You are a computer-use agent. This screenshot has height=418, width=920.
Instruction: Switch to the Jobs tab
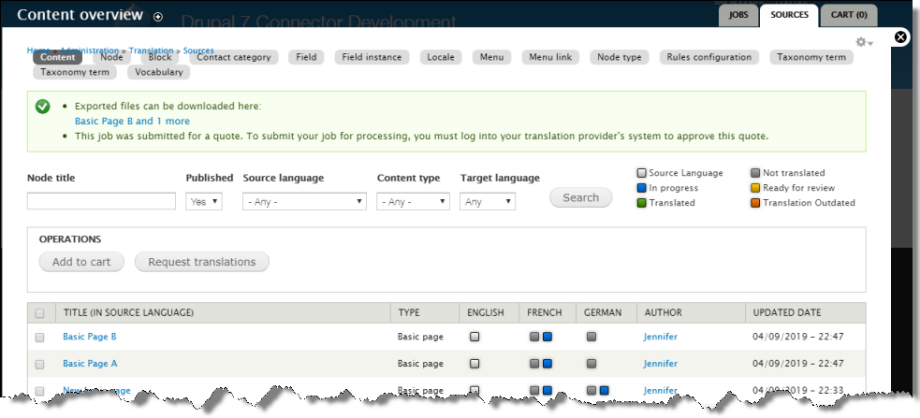[x=738, y=15]
